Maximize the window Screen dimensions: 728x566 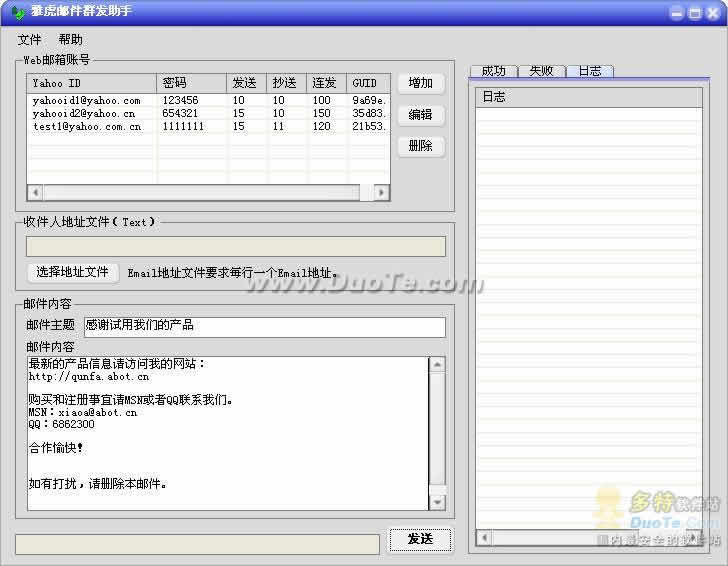(x=695, y=13)
